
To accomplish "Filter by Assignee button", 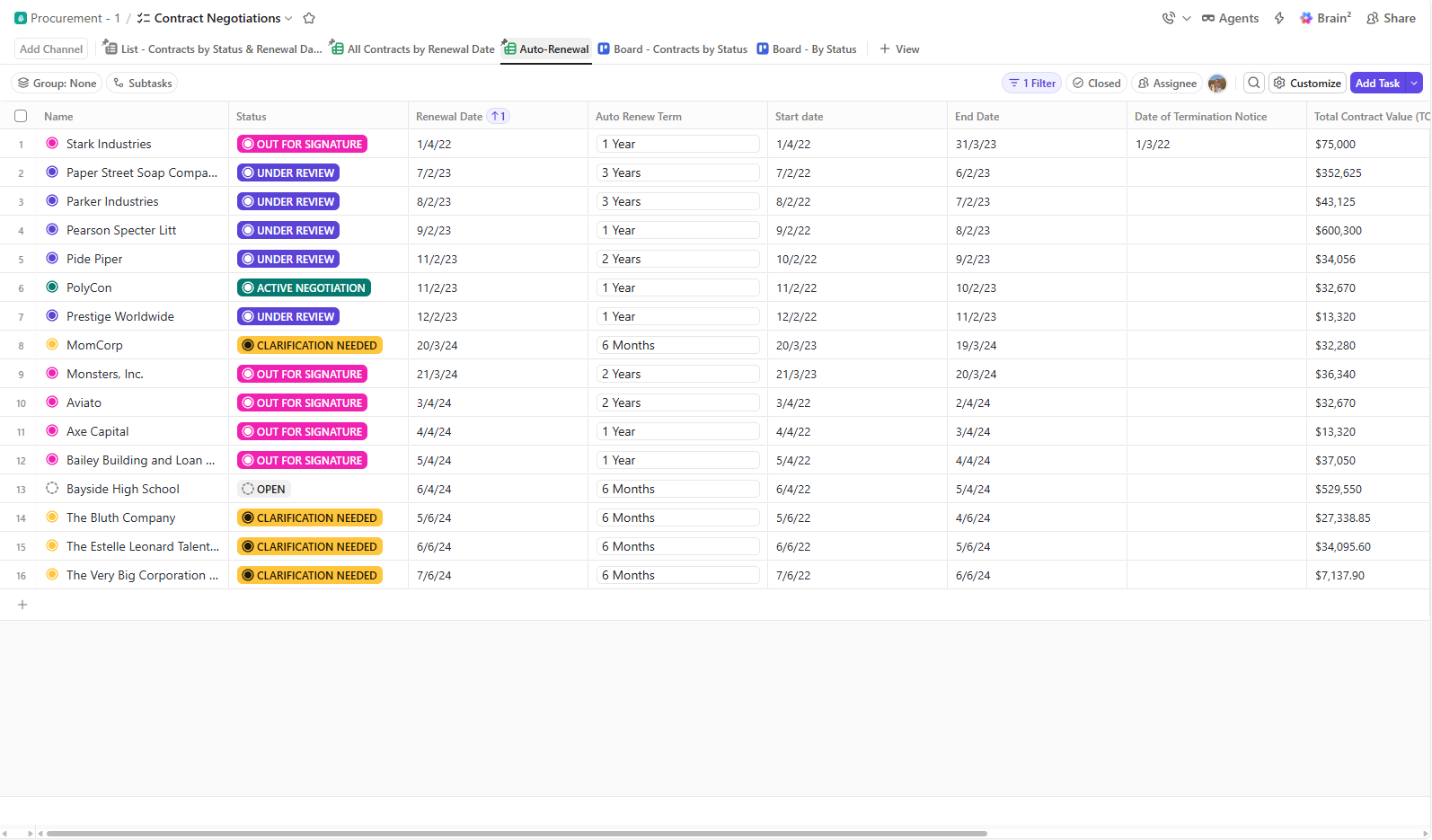I will pos(1167,84).
